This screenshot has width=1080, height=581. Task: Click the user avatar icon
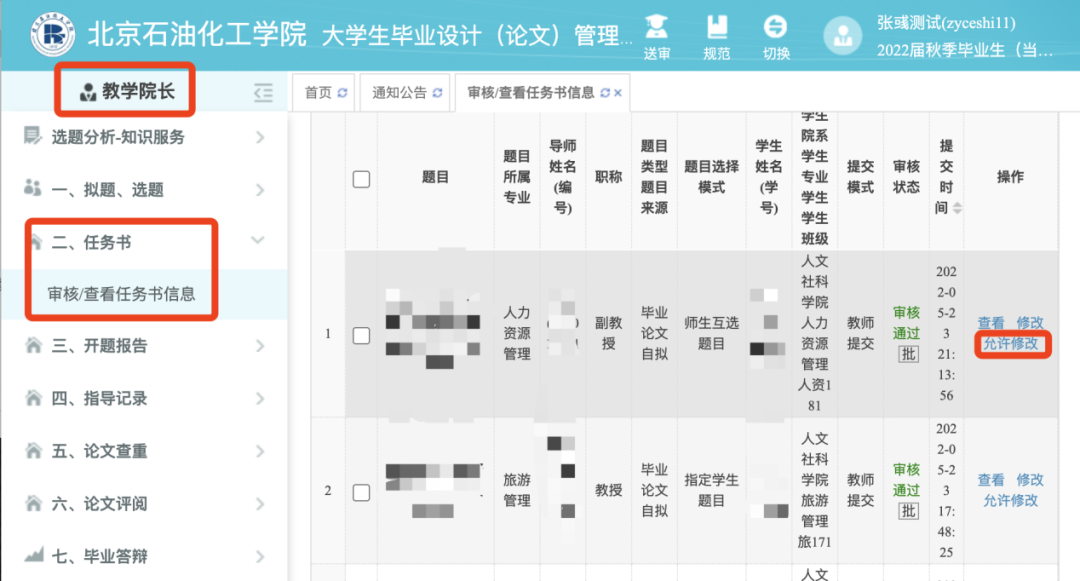pyautogui.click(x=842, y=37)
